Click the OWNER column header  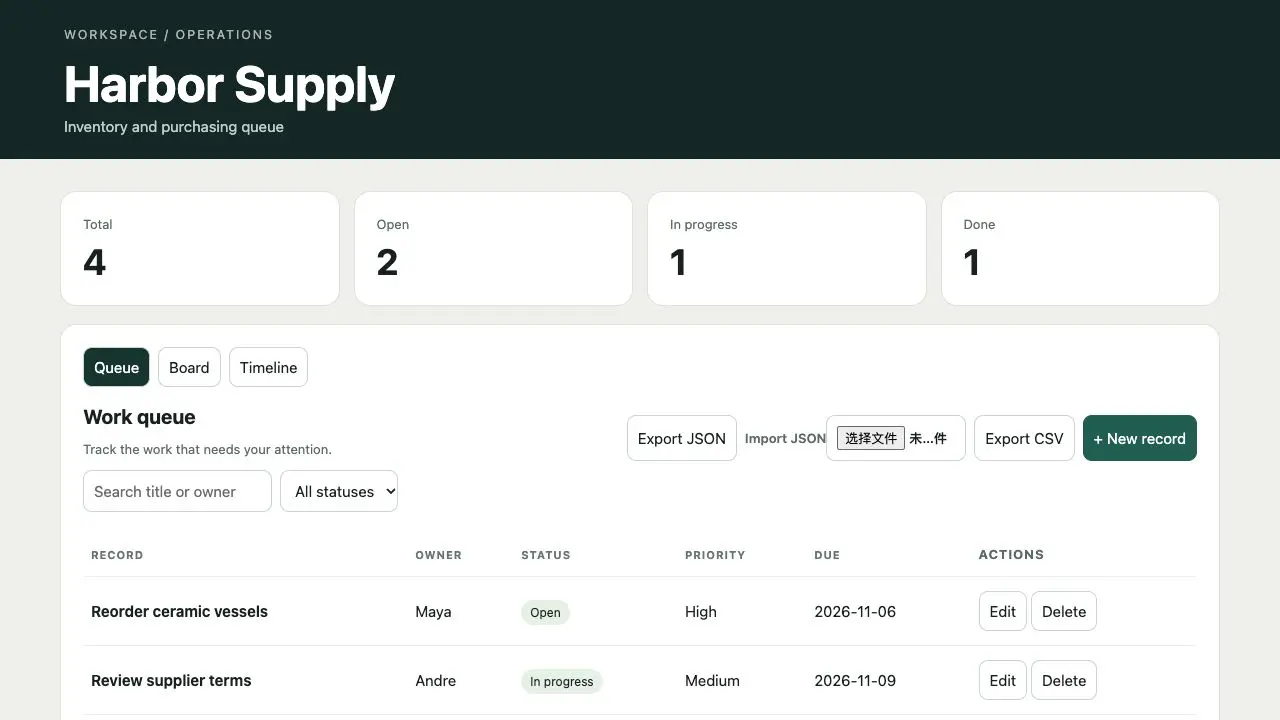[x=438, y=555]
